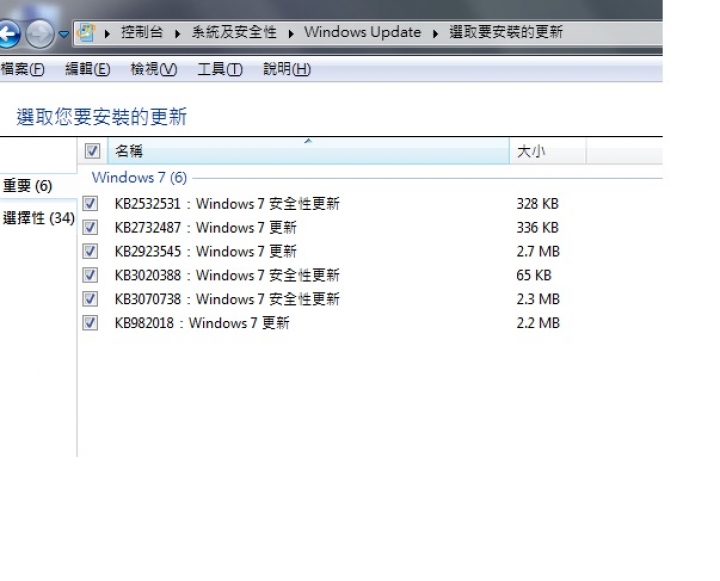Click the 2.7 MB size value

(538, 251)
